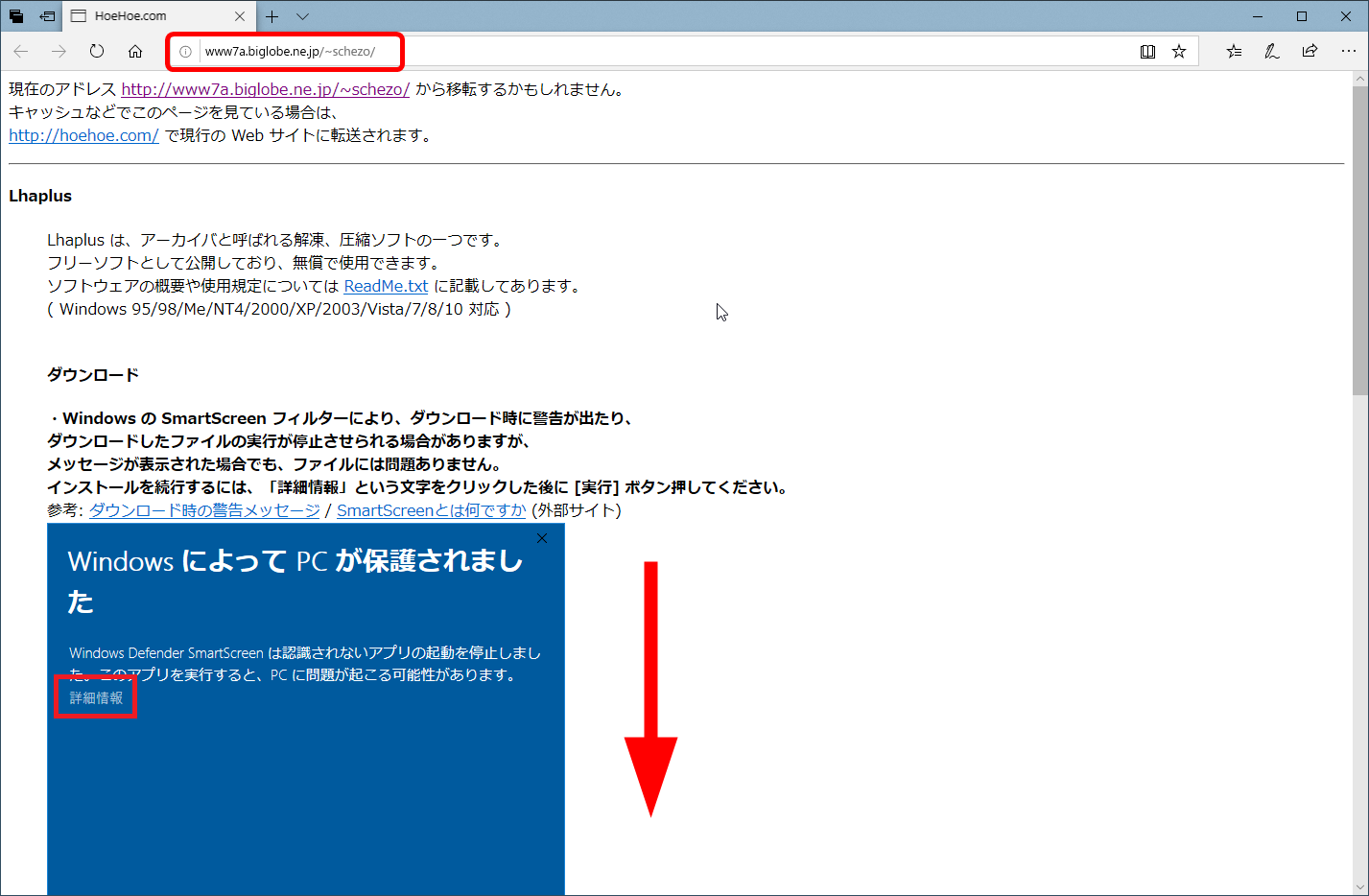Select the HoeHoe.com tab

pyautogui.click(x=158, y=16)
